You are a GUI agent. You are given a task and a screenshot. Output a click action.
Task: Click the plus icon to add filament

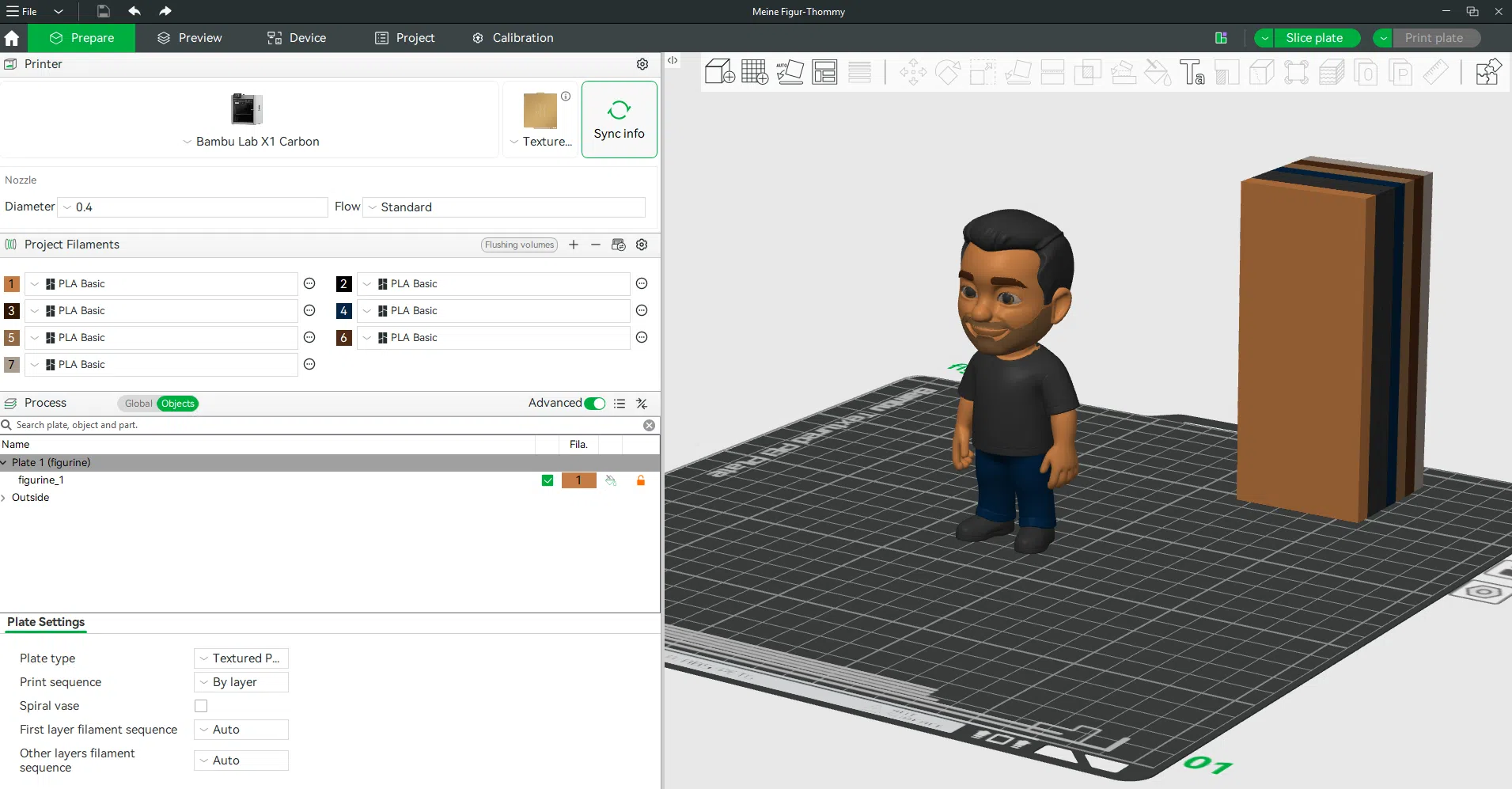tap(574, 245)
